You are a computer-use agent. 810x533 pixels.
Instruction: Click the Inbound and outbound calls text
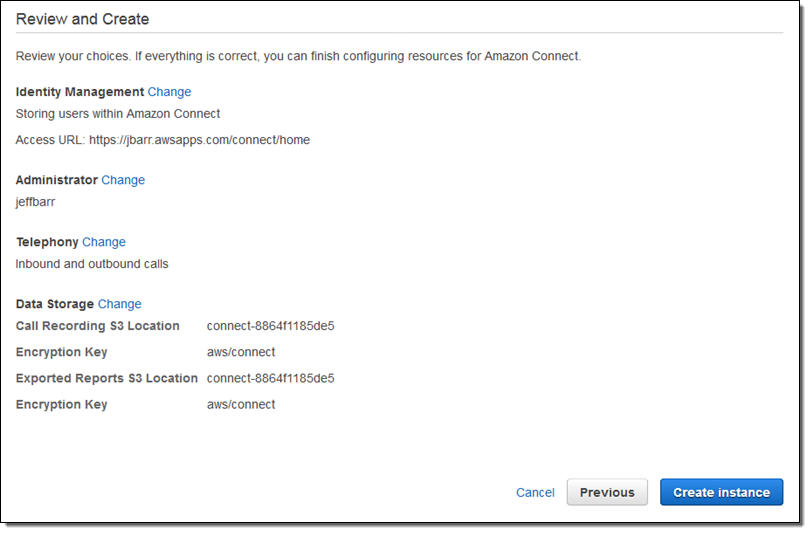pyautogui.click(x=92, y=264)
